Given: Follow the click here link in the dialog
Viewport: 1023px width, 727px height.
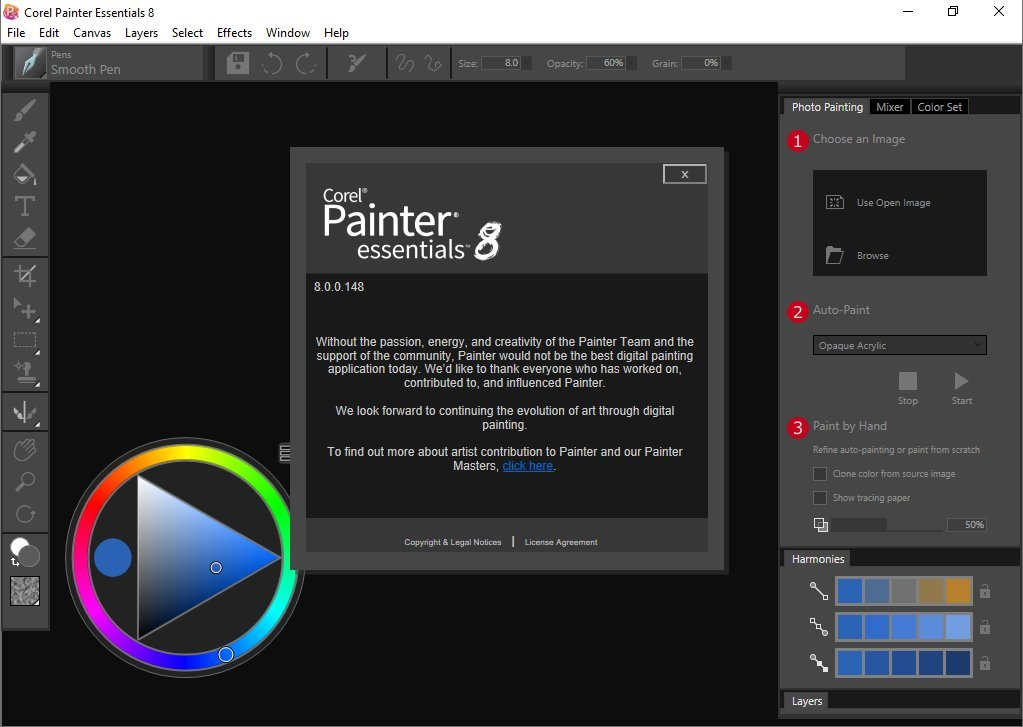Looking at the screenshot, I should click(527, 465).
